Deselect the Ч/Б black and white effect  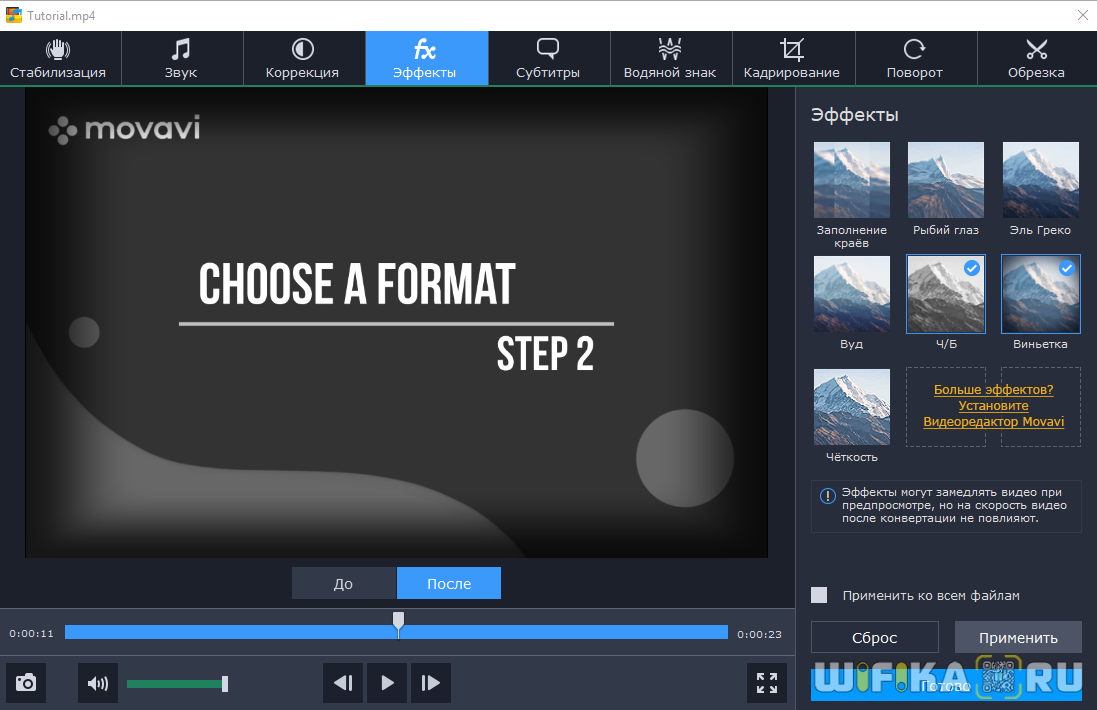[945, 294]
